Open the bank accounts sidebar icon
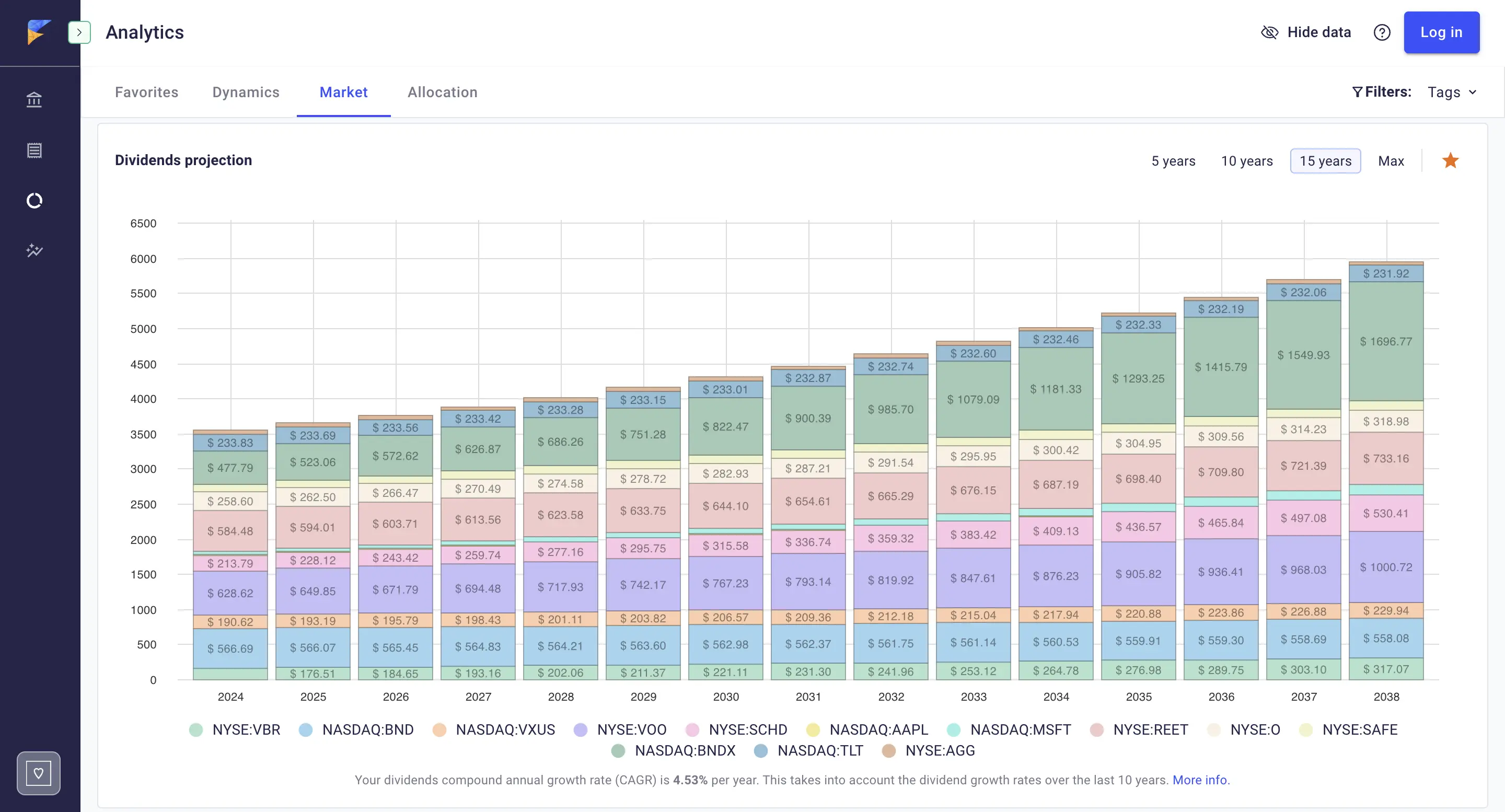The height and width of the screenshot is (812, 1505). pyautogui.click(x=34, y=100)
